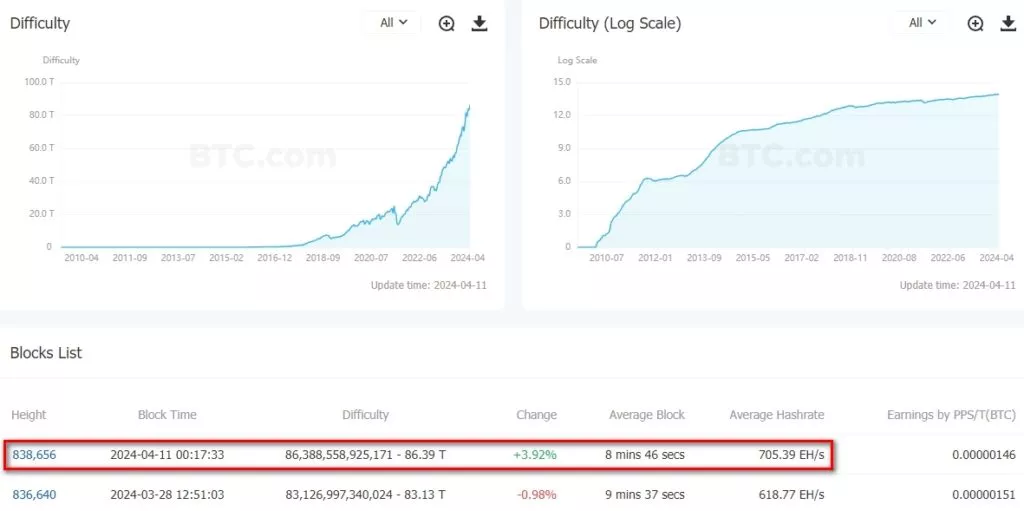The width and height of the screenshot is (1024, 511).
Task: Open the Difficulty chart 'All' range dropdown
Action: point(394,22)
